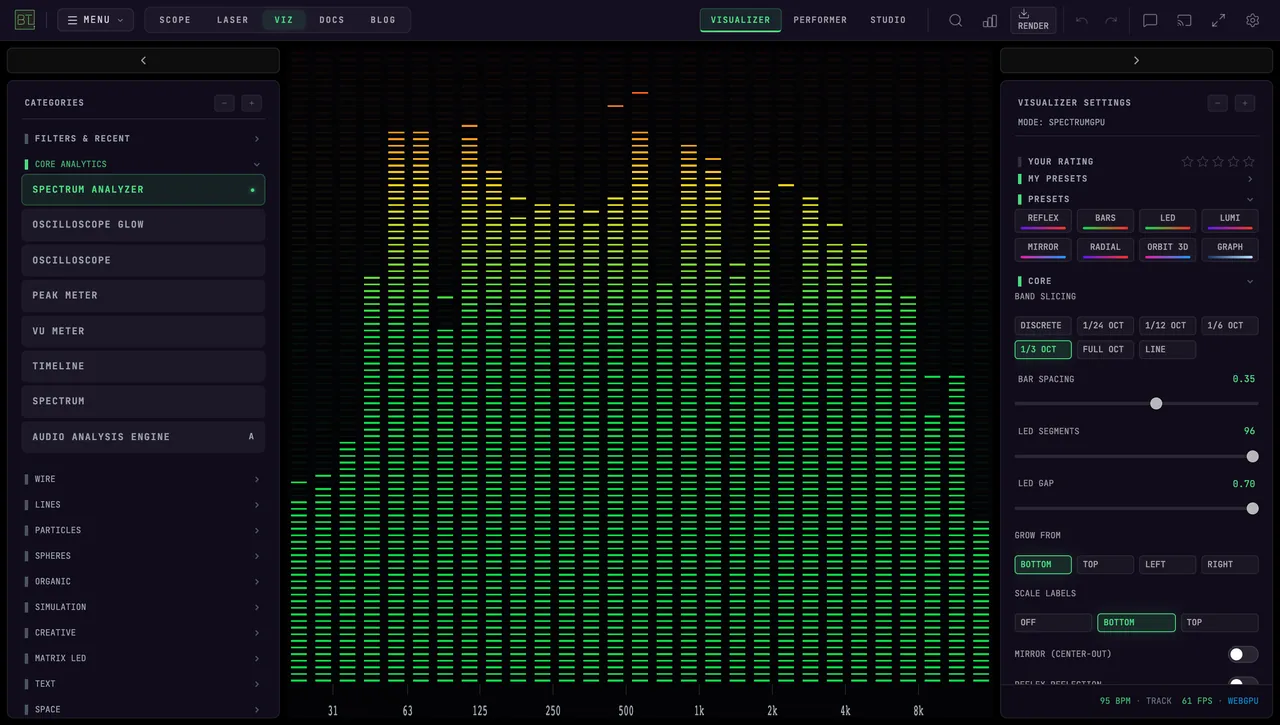Set Scale Labels to Off
1280x725 pixels.
[1053, 622]
